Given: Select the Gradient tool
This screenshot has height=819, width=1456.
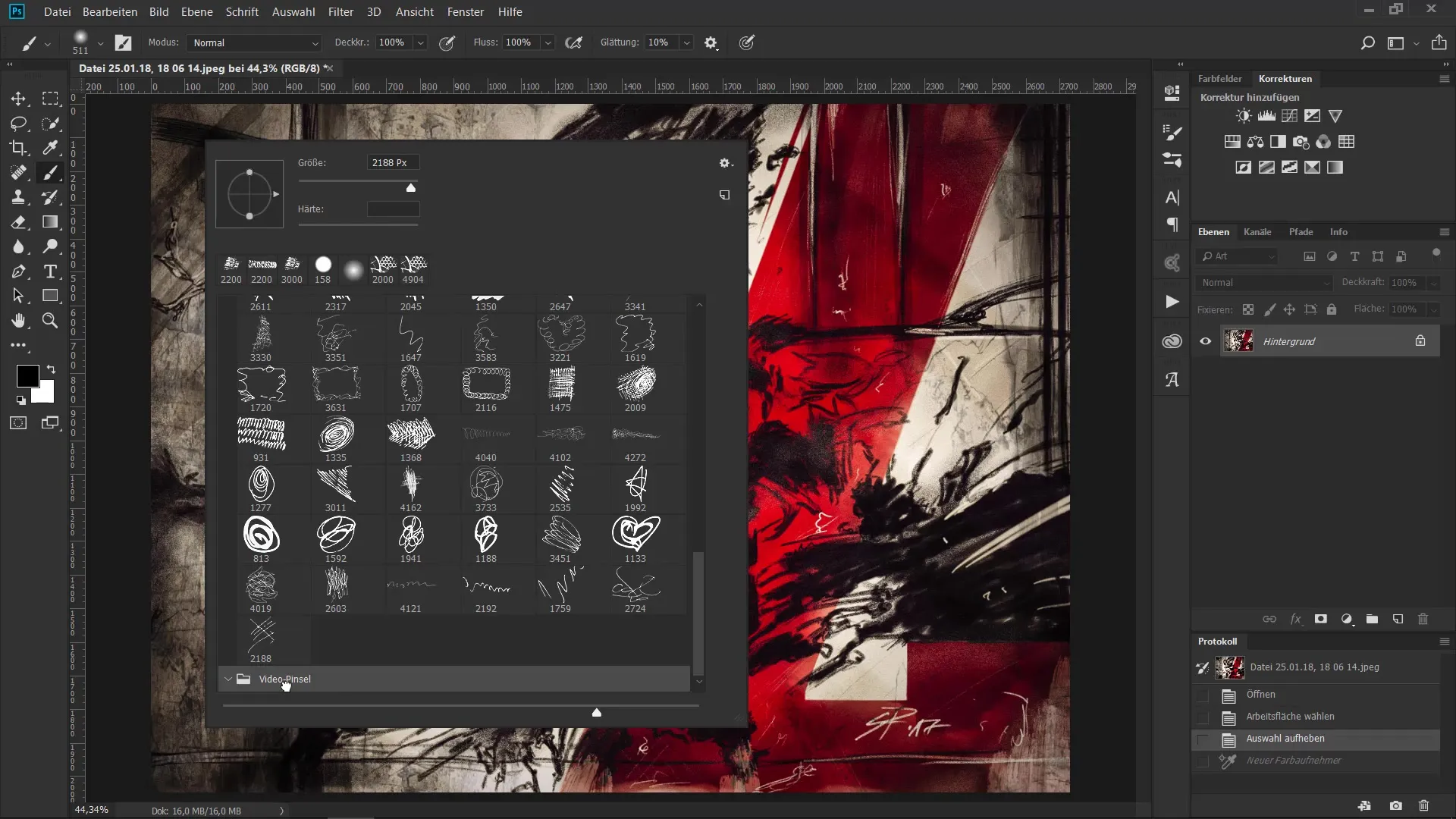Looking at the screenshot, I should (50, 222).
